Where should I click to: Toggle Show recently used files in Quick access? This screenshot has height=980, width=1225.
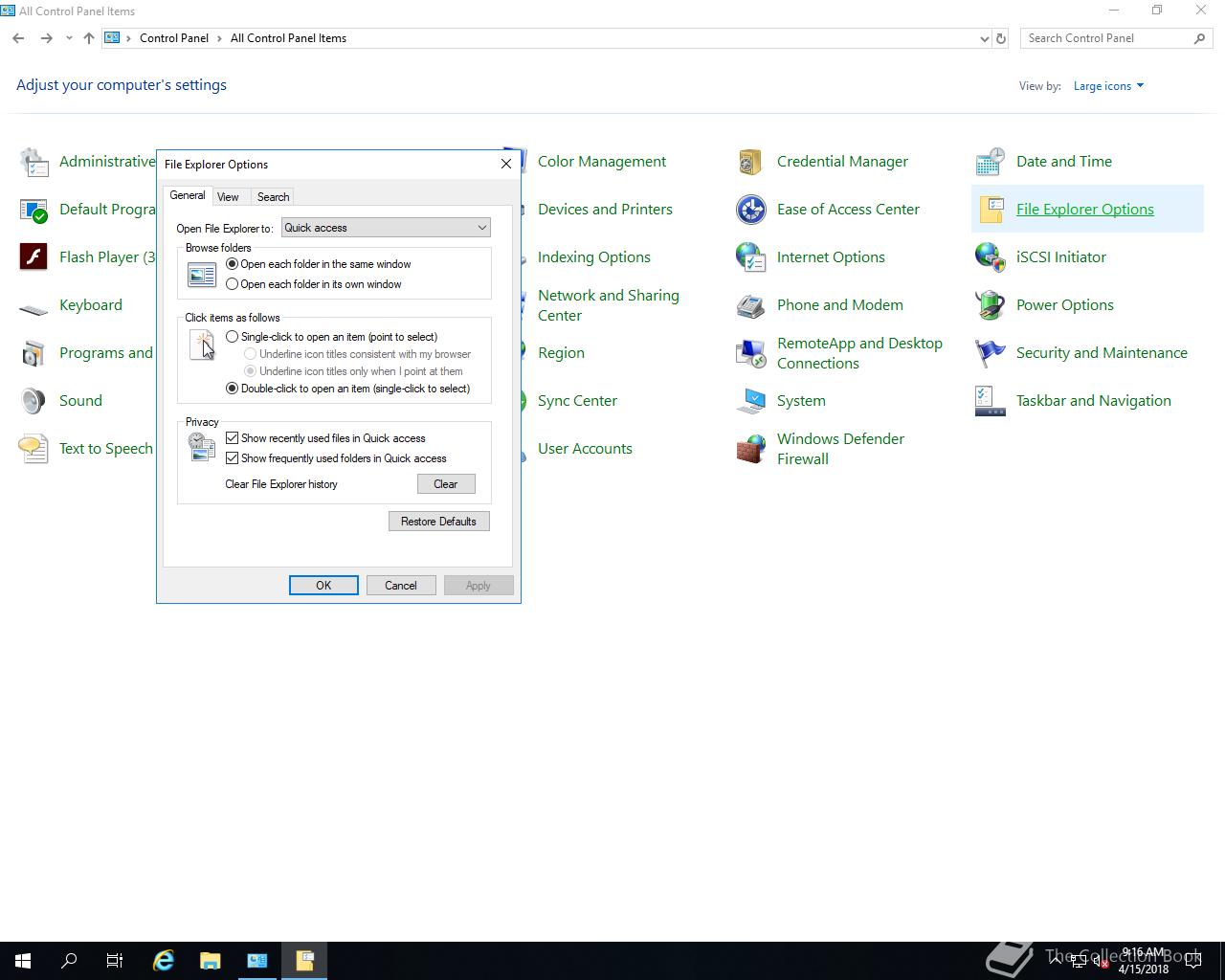tap(232, 438)
